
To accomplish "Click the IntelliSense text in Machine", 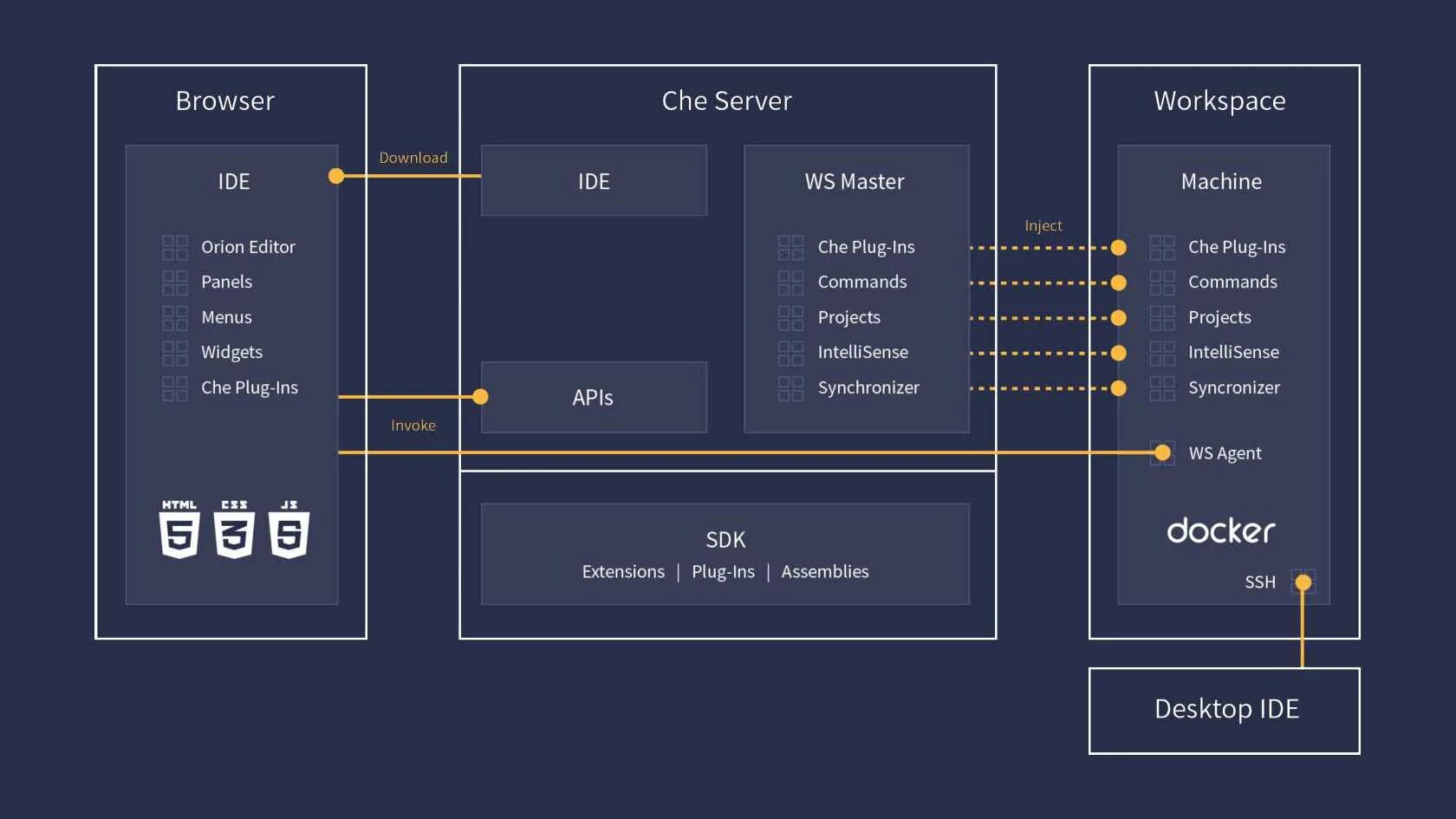I will coord(1234,352).
